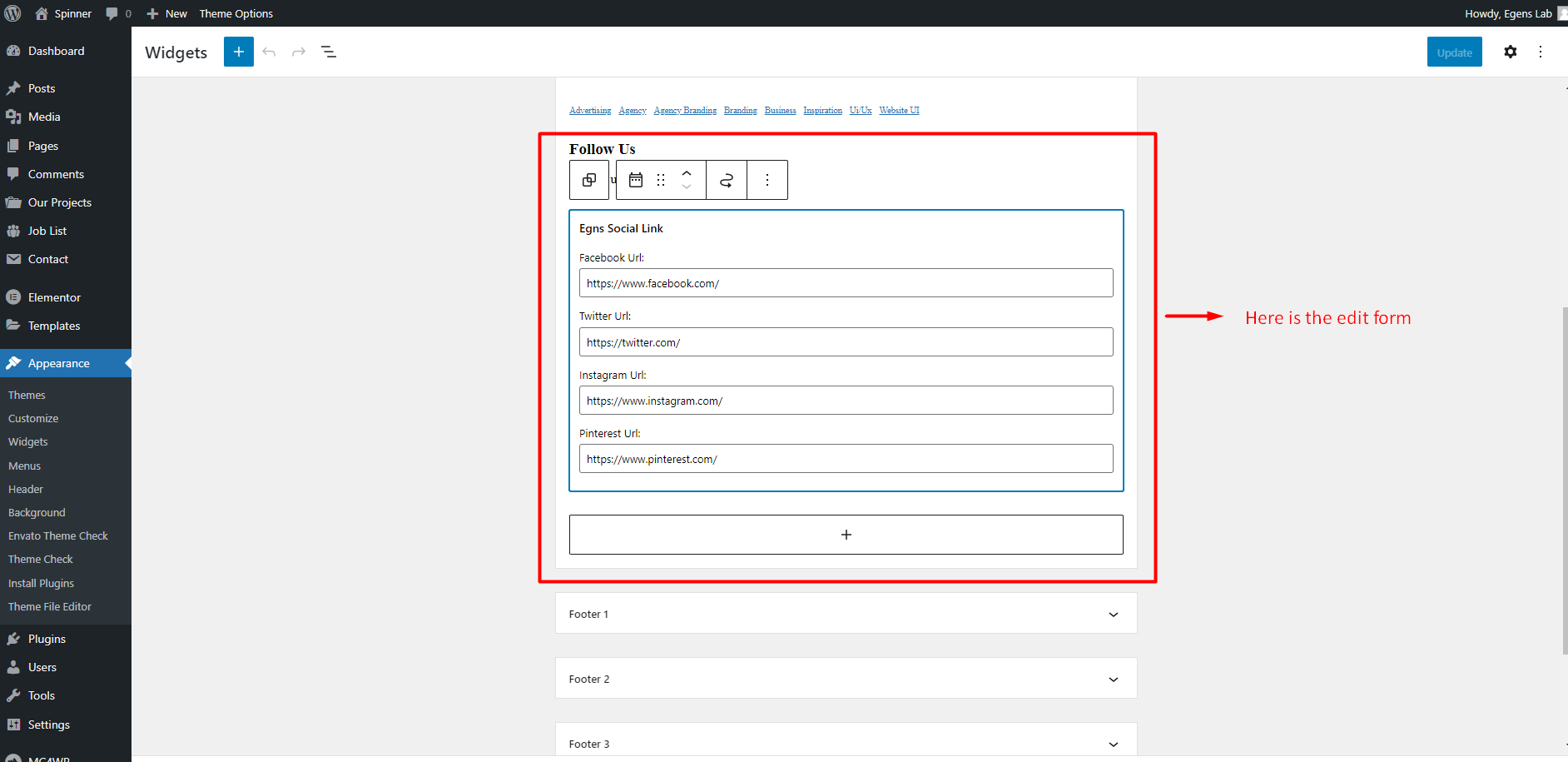Click the Branding tag link
Viewport: 1568px width, 762px height.
tap(741, 110)
